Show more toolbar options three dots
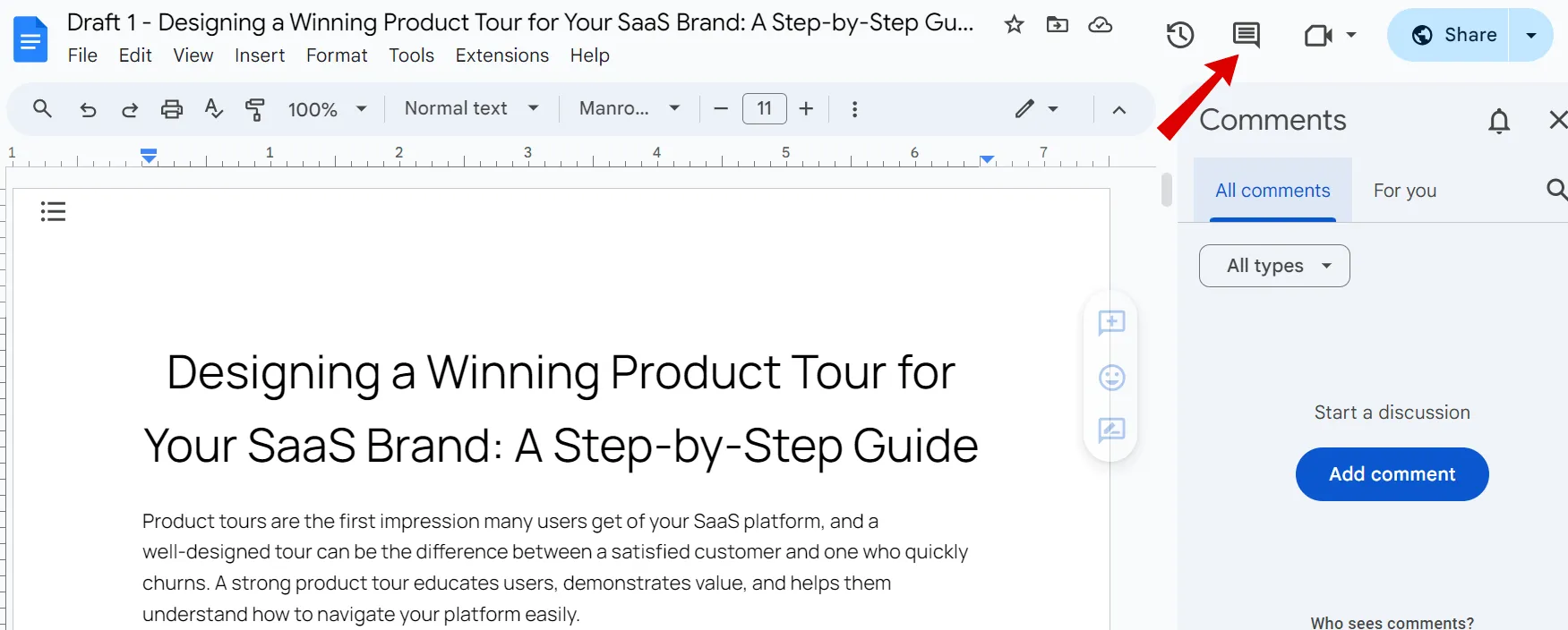 (x=854, y=109)
